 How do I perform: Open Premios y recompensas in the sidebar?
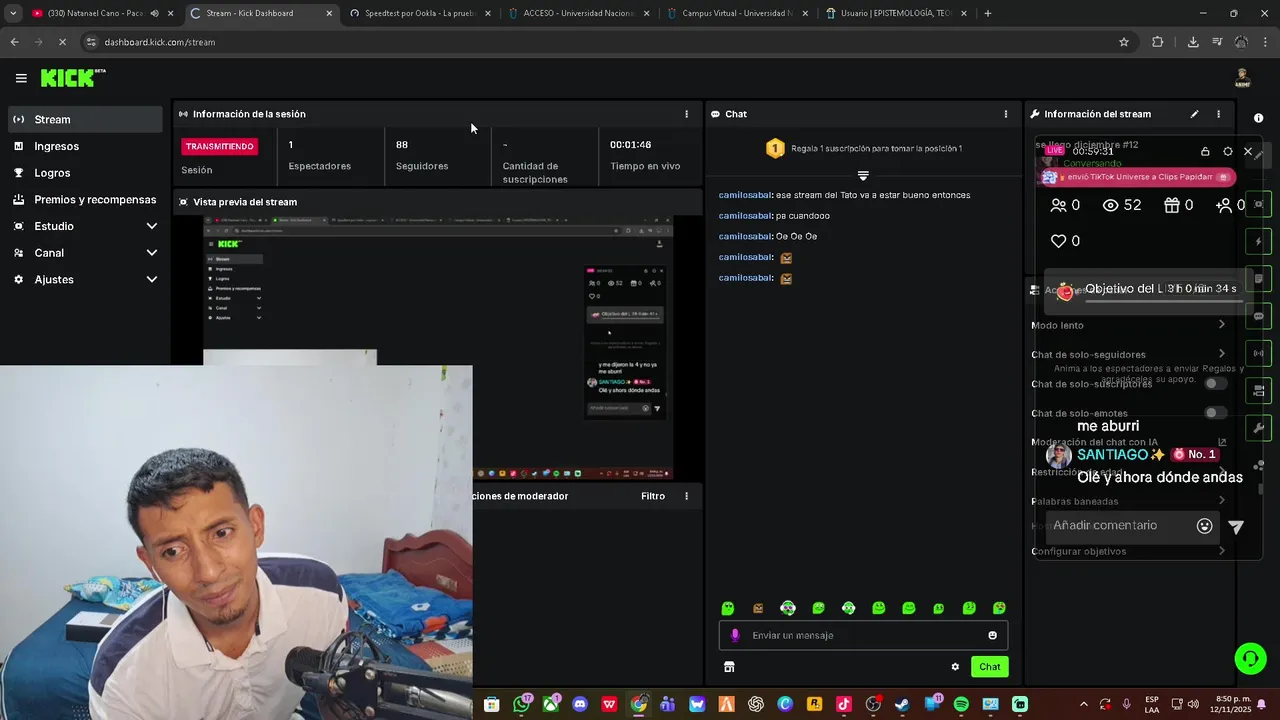[x=85, y=199]
